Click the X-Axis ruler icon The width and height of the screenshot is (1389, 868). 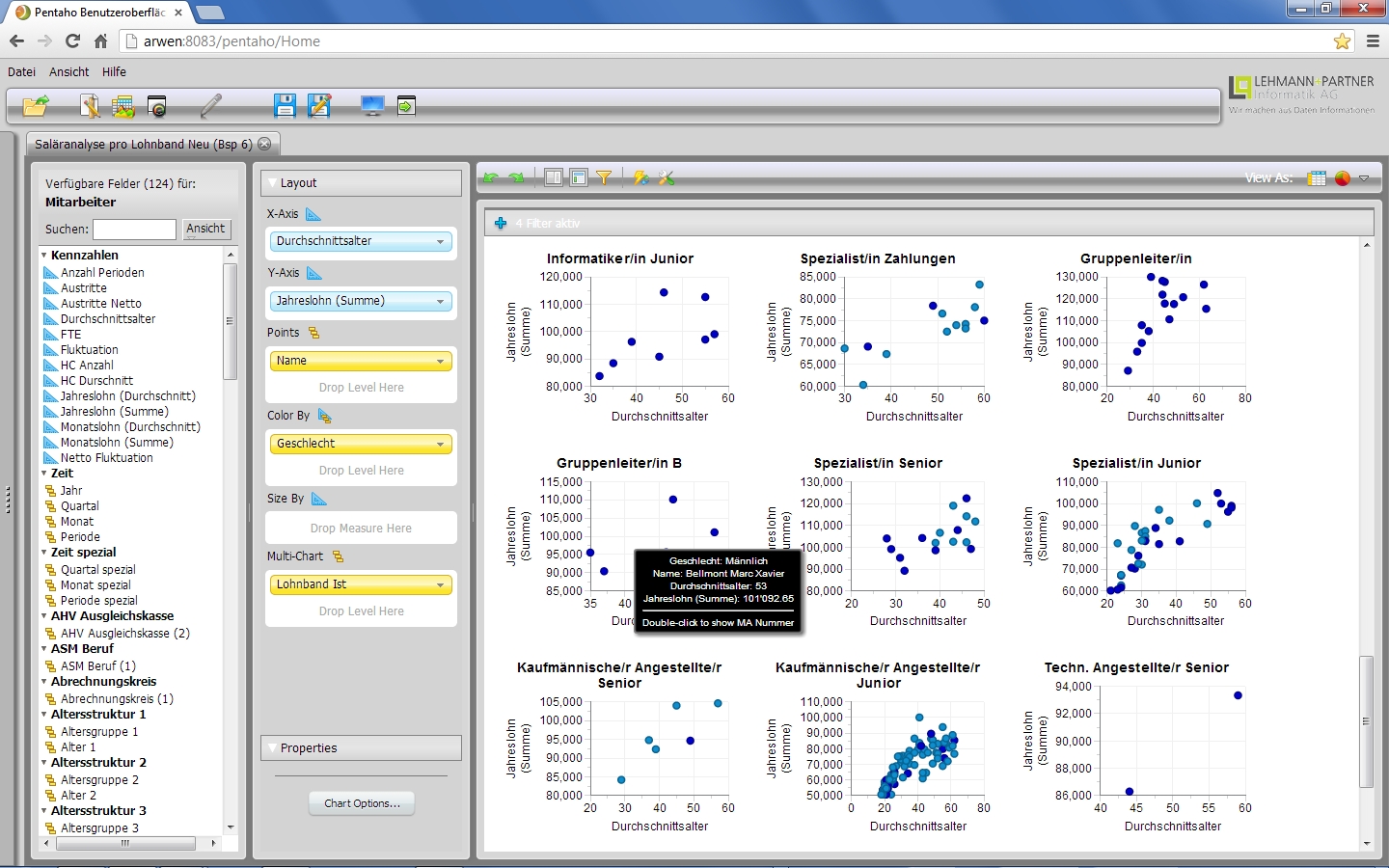[313, 214]
